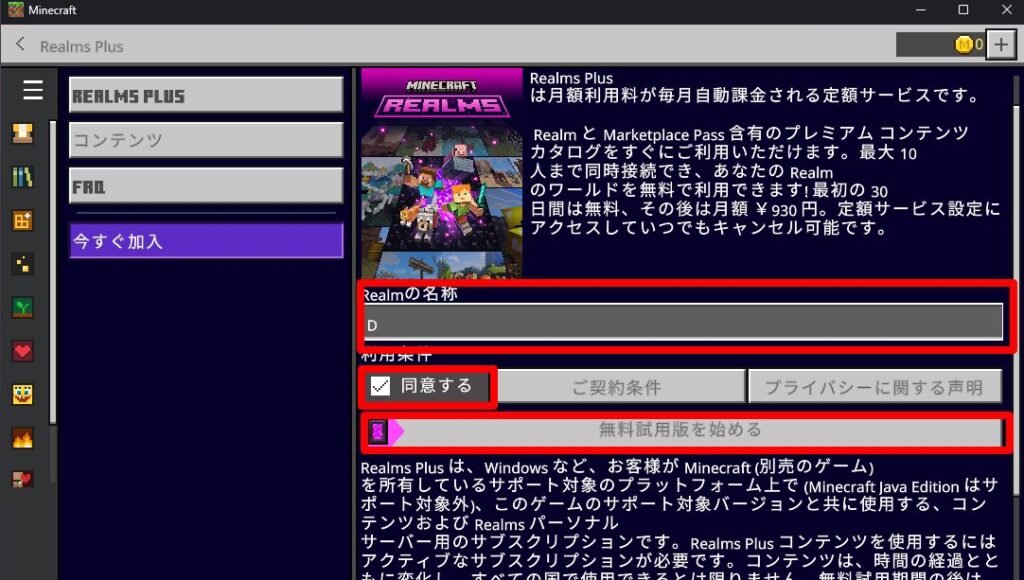Select the 今すぐ加入 tab
Viewport: 1024px width, 580px height.
pos(206,241)
